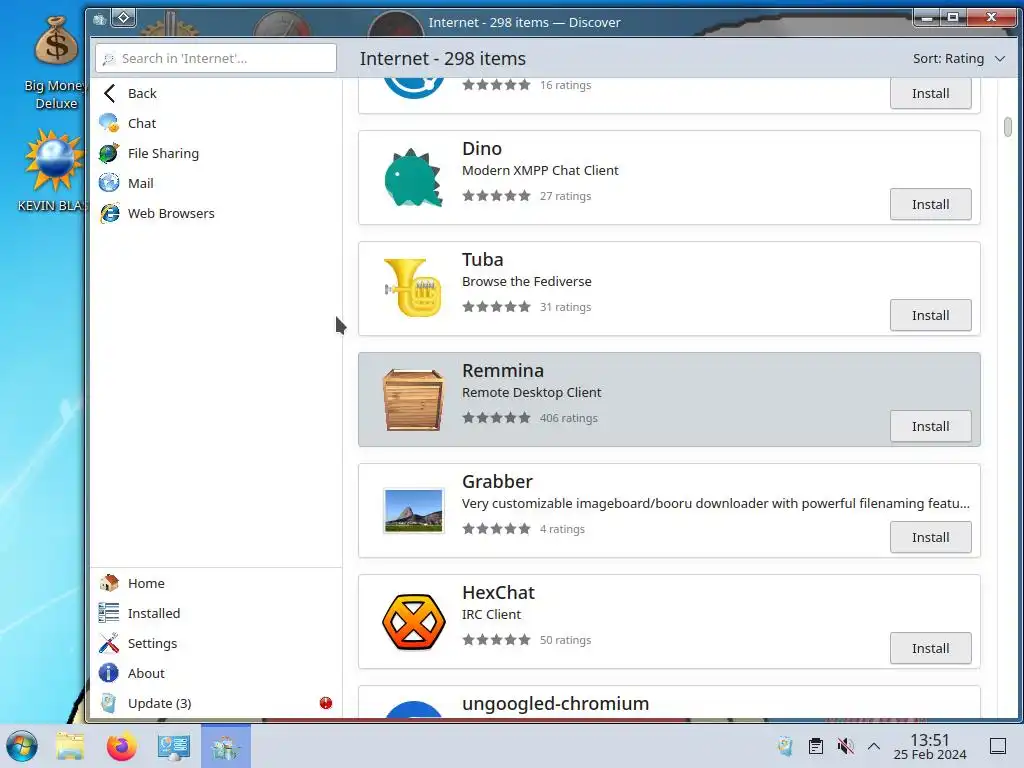Screen dimensions: 1024x768
Task: Click the app list scrollbar handle
Action: pos(1008,127)
